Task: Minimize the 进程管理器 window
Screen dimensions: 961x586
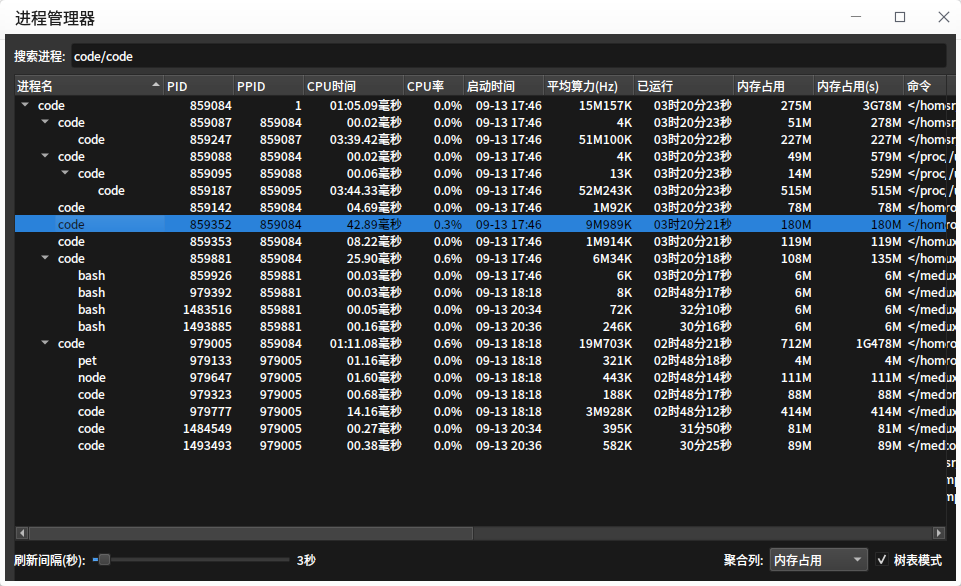Action: 856,17
